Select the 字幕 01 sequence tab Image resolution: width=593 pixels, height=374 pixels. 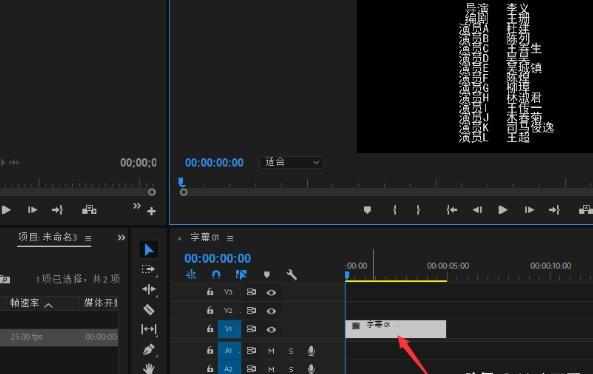pyautogui.click(x=205, y=237)
